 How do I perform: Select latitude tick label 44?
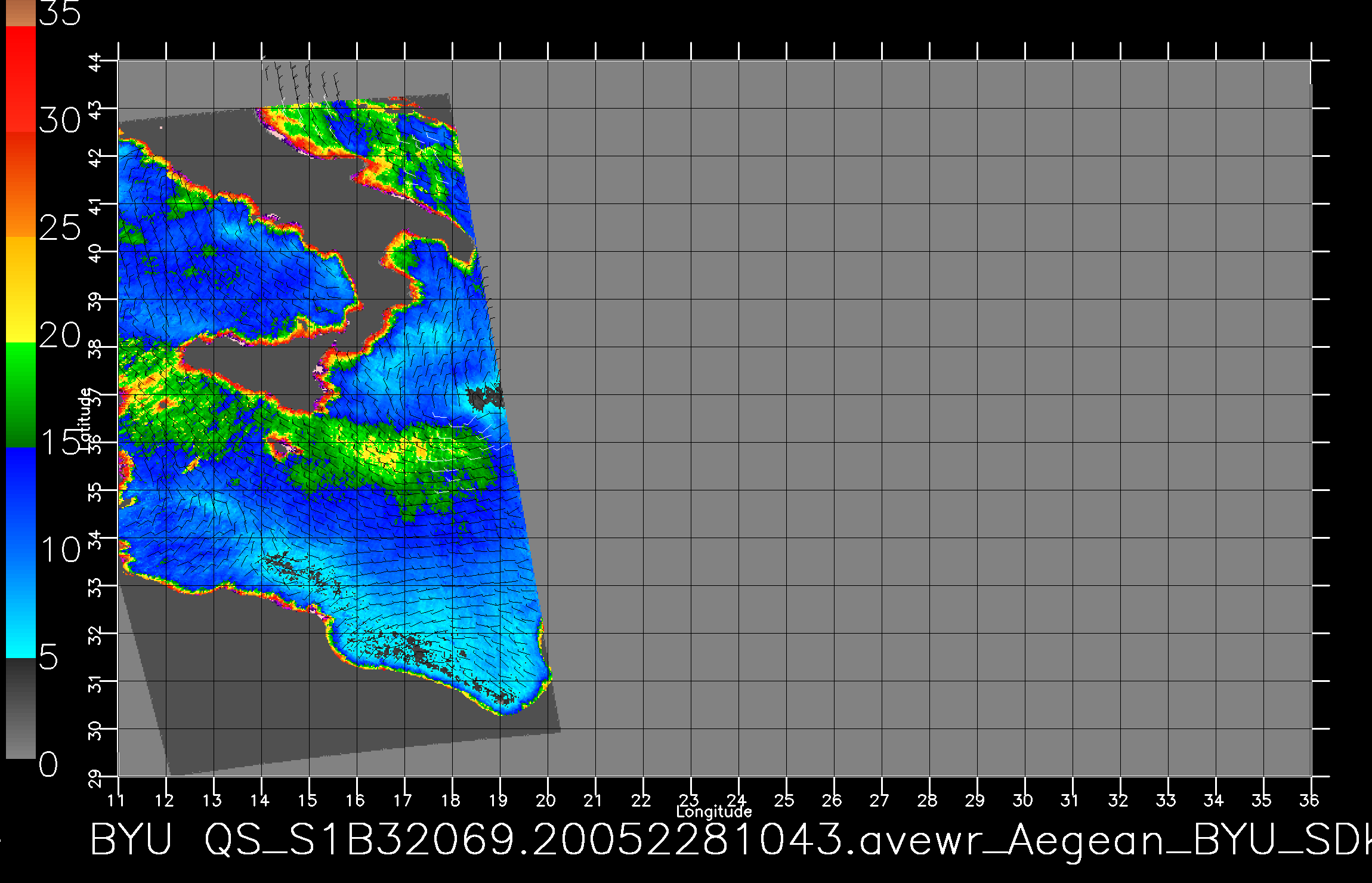pyautogui.click(x=95, y=62)
